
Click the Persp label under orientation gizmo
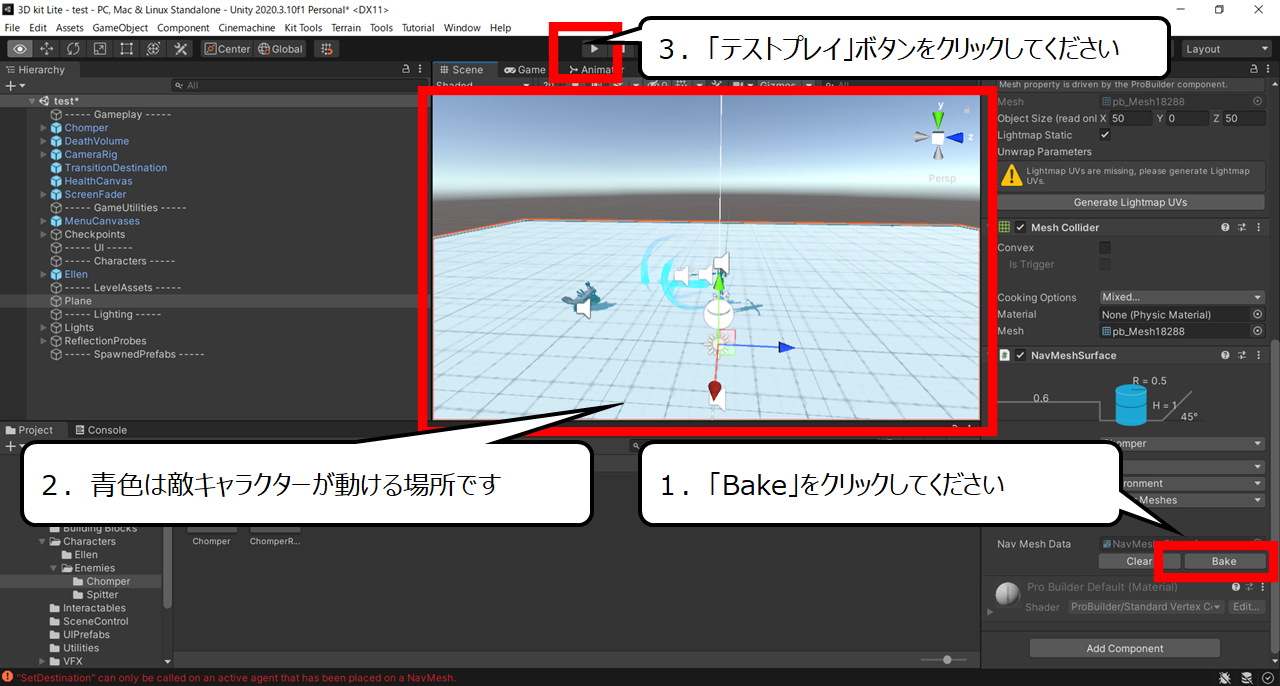(x=941, y=179)
